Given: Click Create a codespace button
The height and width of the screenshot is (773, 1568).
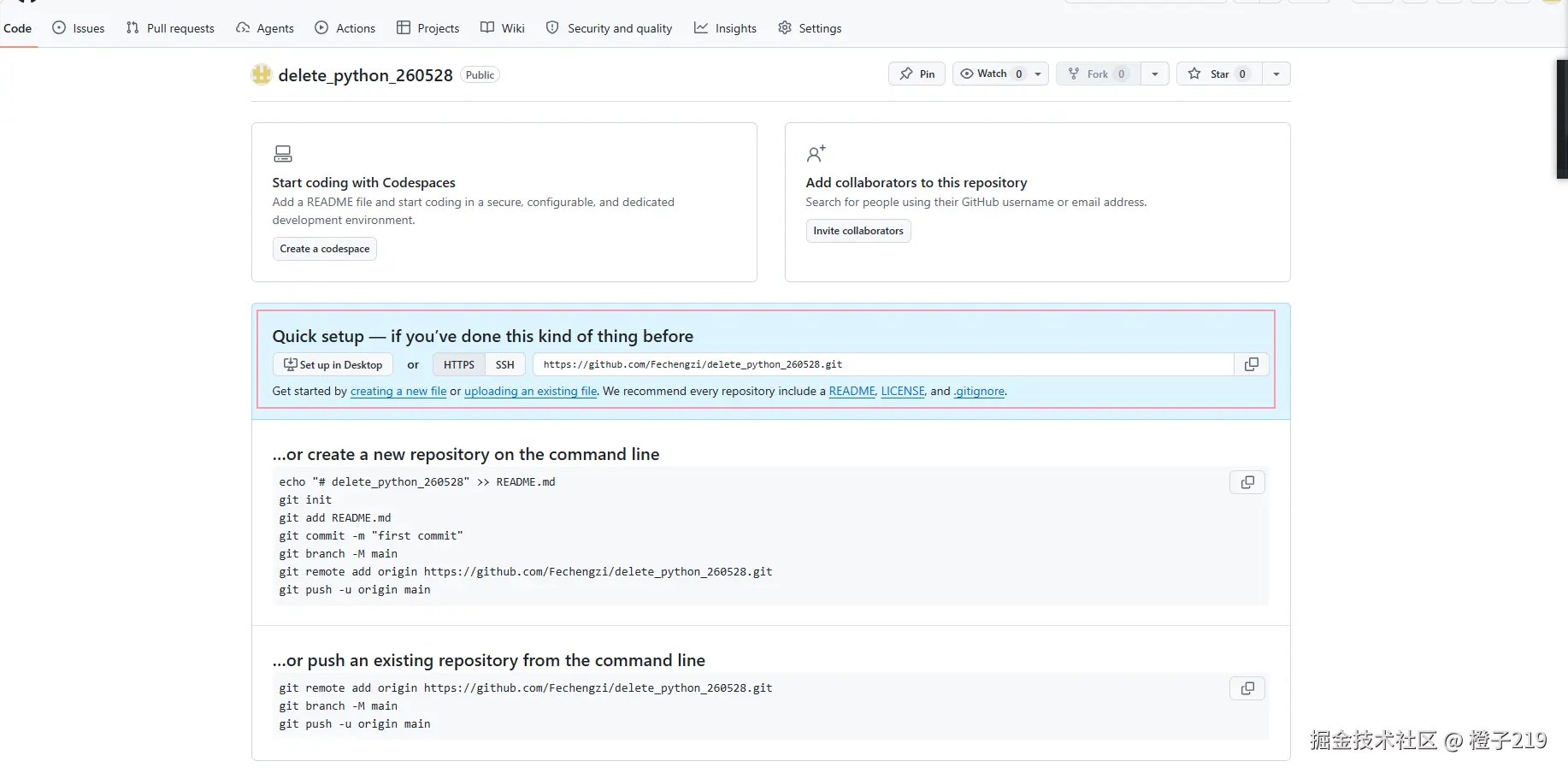Looking at the screenshot, I should pyautogui.click(x=325, y=249).
